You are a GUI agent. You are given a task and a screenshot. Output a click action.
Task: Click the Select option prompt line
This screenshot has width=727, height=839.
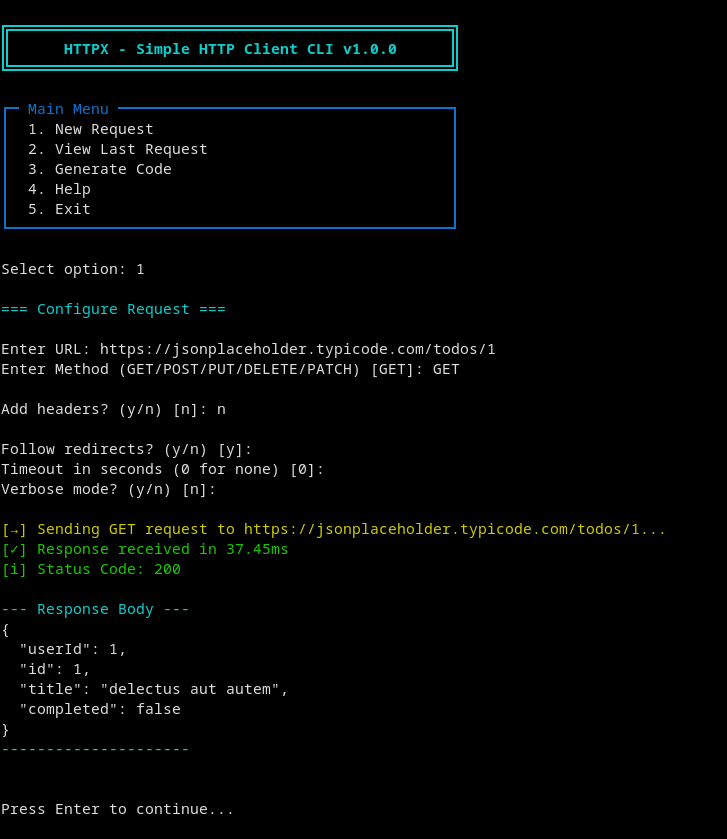[x=73, y=269]
